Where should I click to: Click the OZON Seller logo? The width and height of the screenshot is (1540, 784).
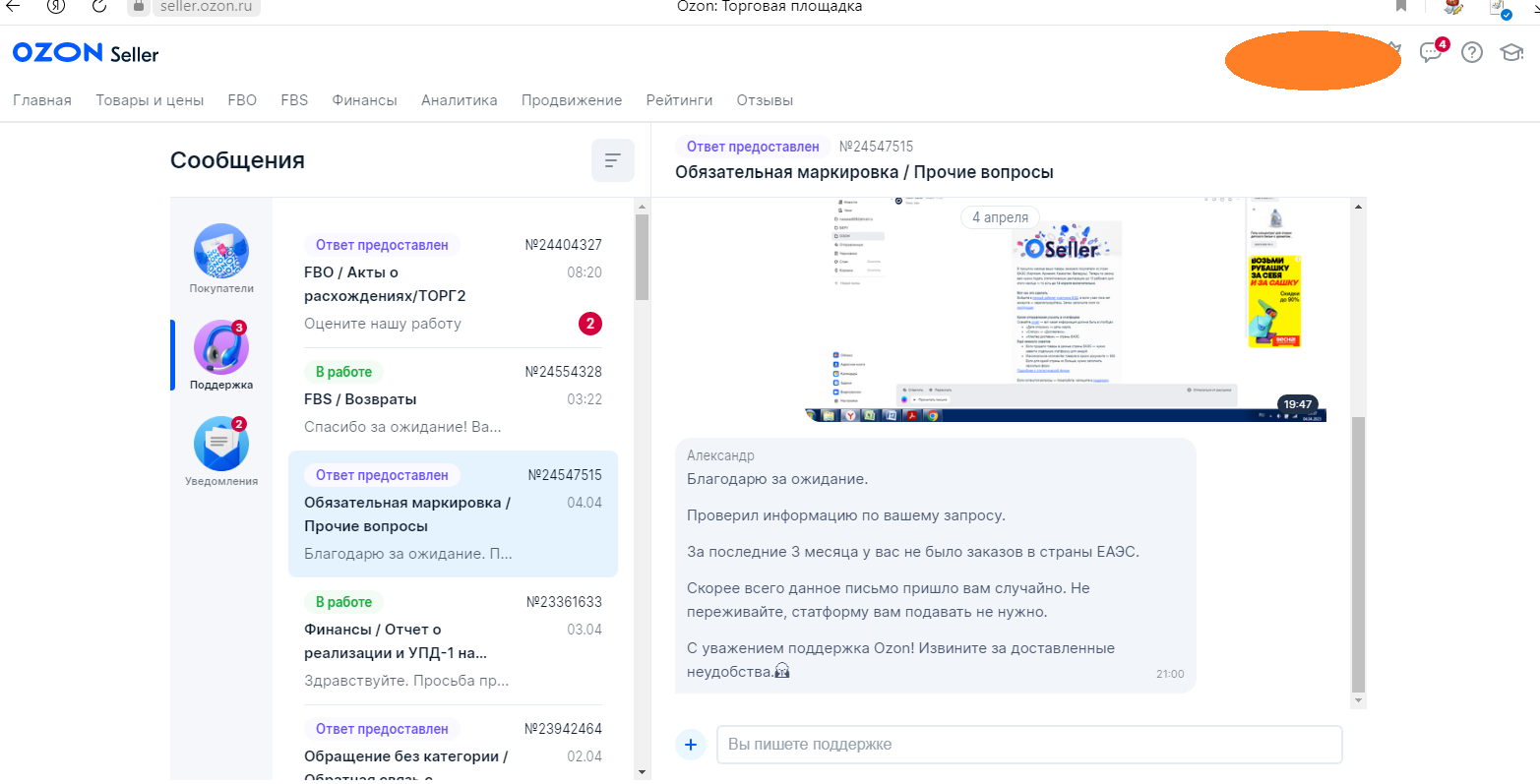tap(86, 53)
